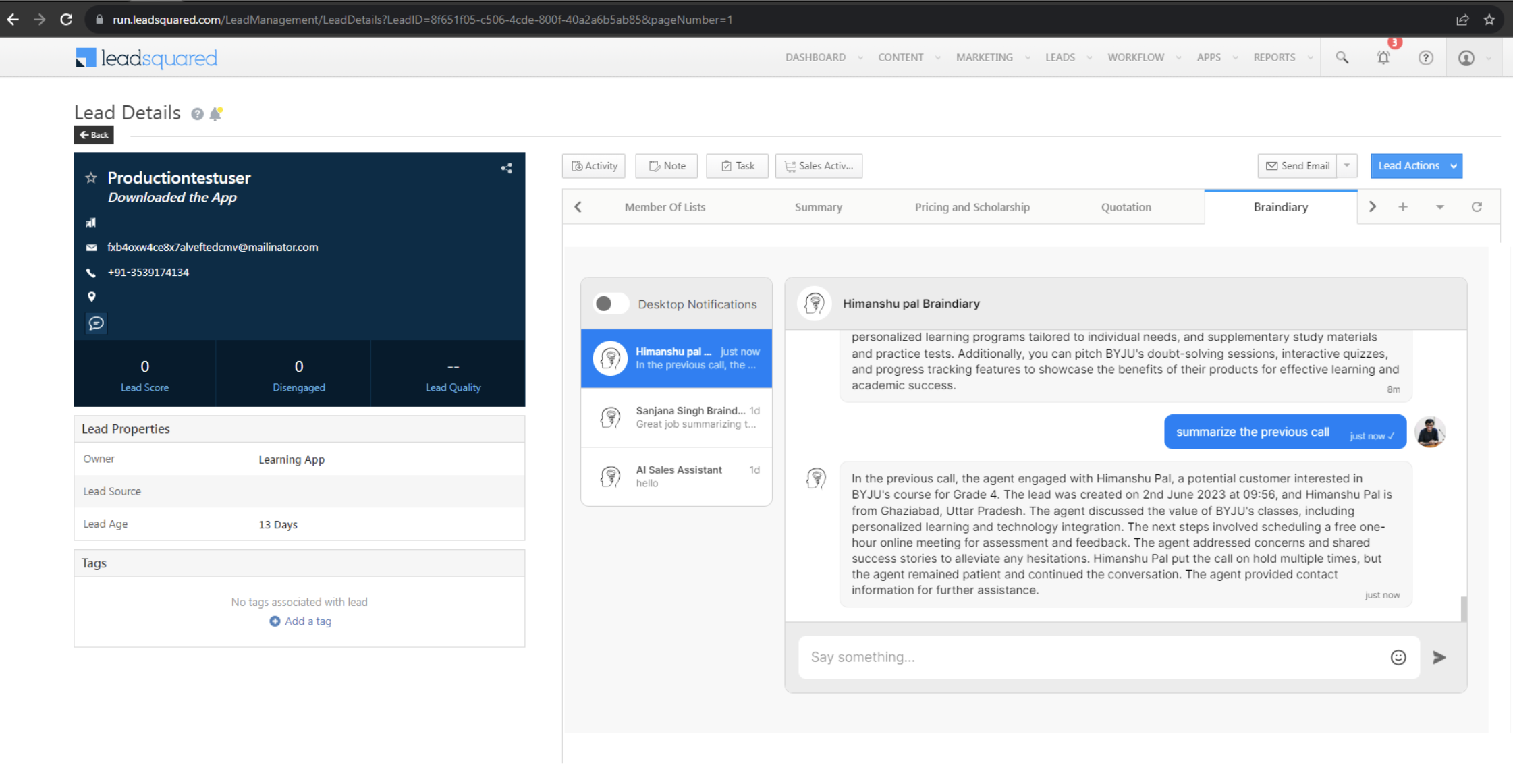Open the help question mark in the top bar

[1426, 57]
